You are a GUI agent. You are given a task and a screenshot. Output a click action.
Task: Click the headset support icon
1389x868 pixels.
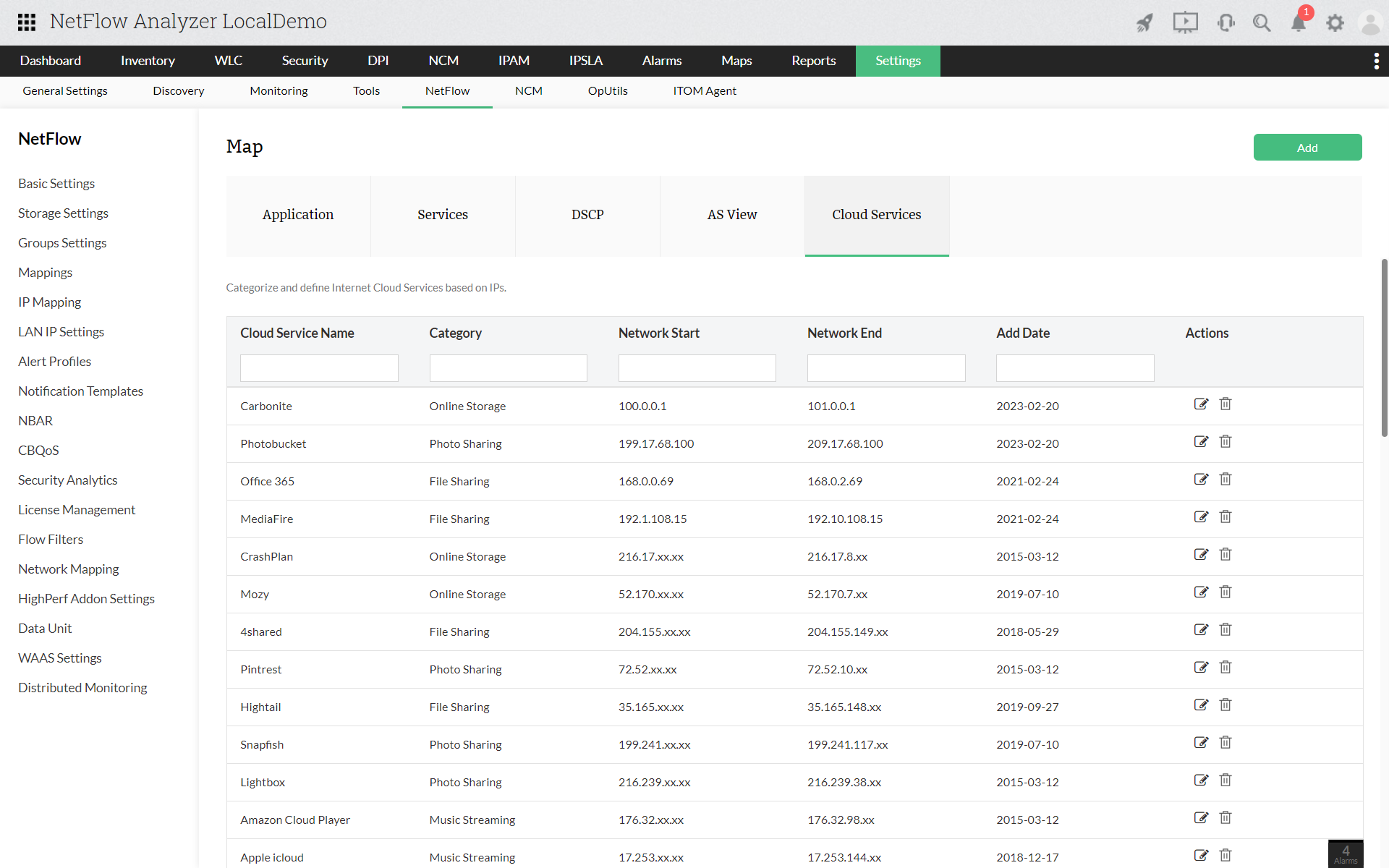(x=1226, y=23)
